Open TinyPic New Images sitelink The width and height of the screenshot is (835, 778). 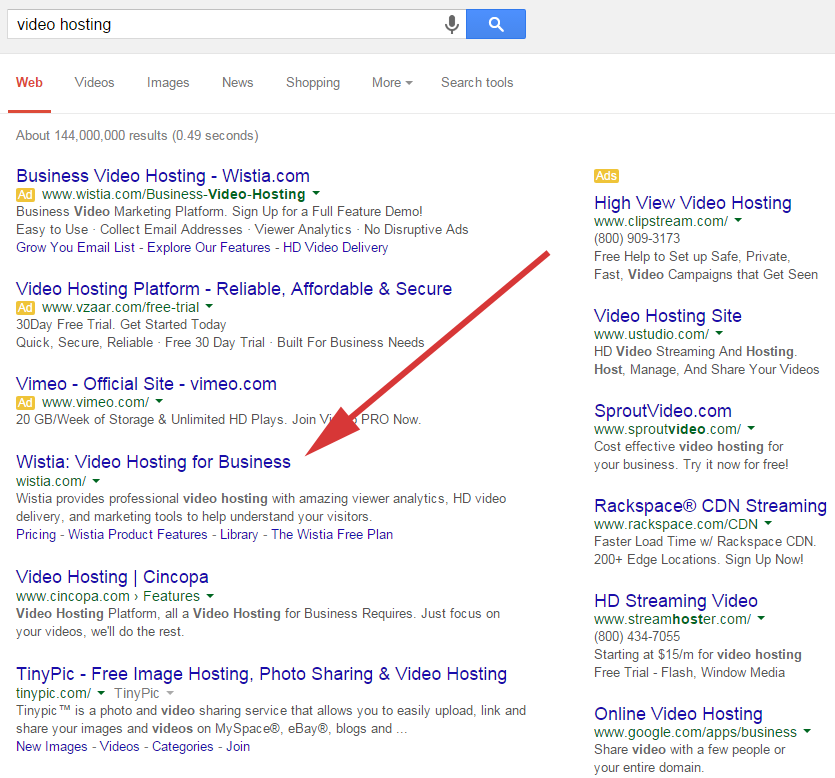tap(52, 747)
